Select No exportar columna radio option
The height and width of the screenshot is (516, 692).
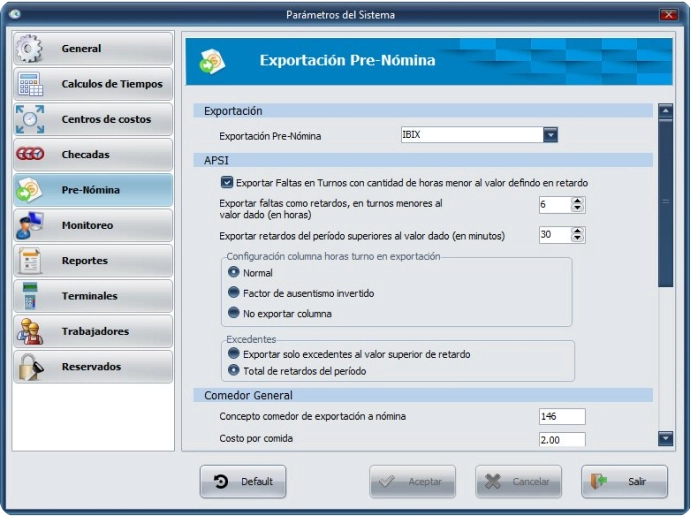tap(234, 313)
